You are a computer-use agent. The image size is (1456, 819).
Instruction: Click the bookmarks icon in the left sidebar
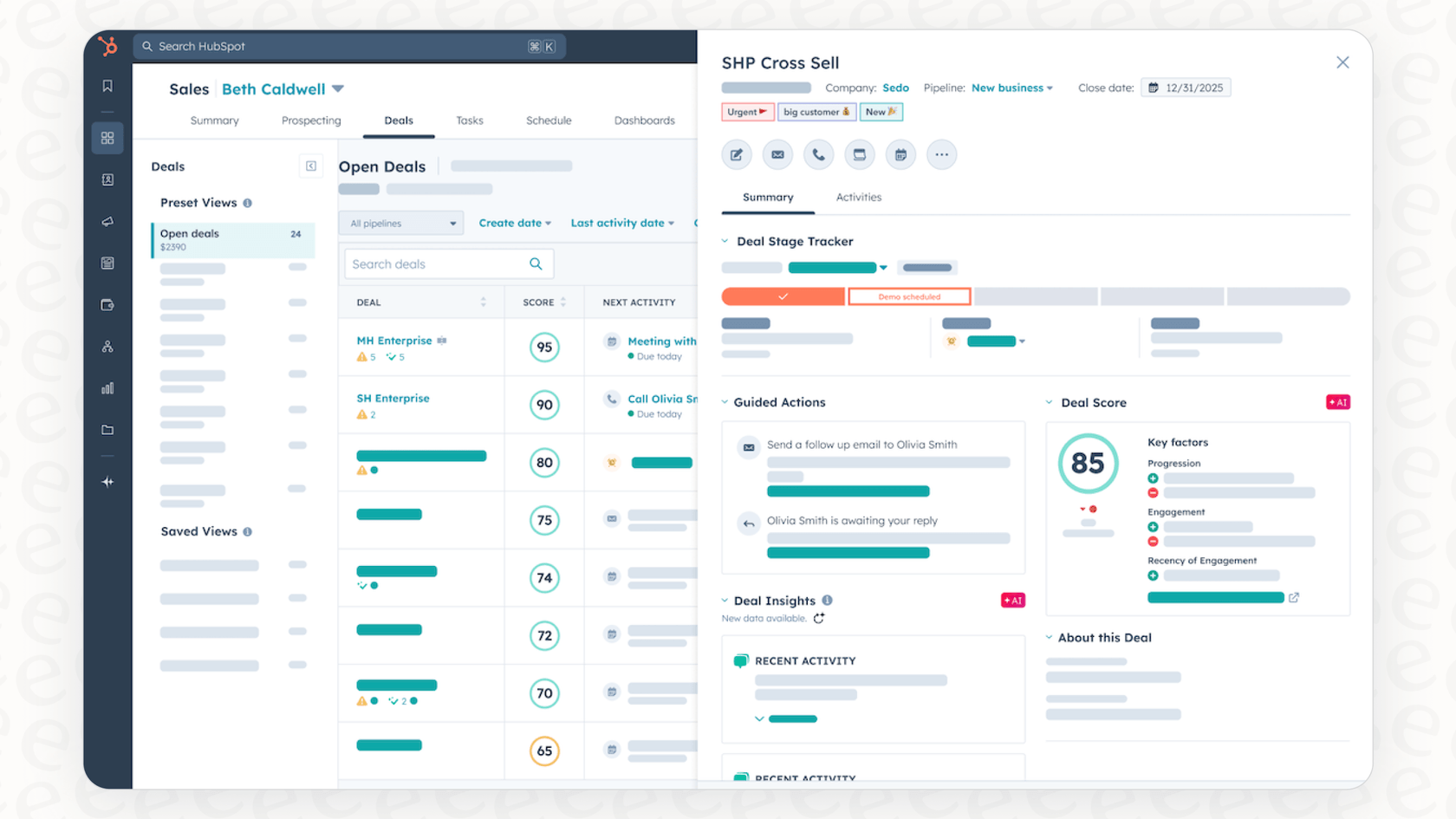click(107, 86)
